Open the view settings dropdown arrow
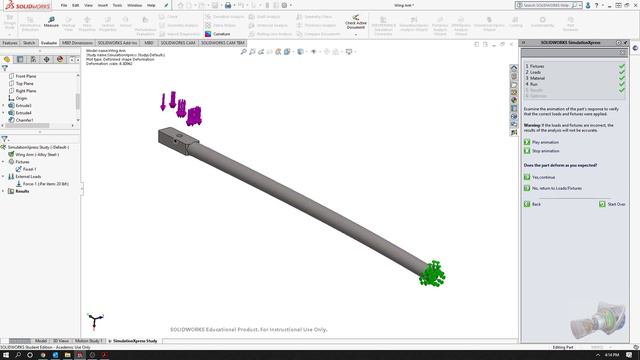 point(355,52)
